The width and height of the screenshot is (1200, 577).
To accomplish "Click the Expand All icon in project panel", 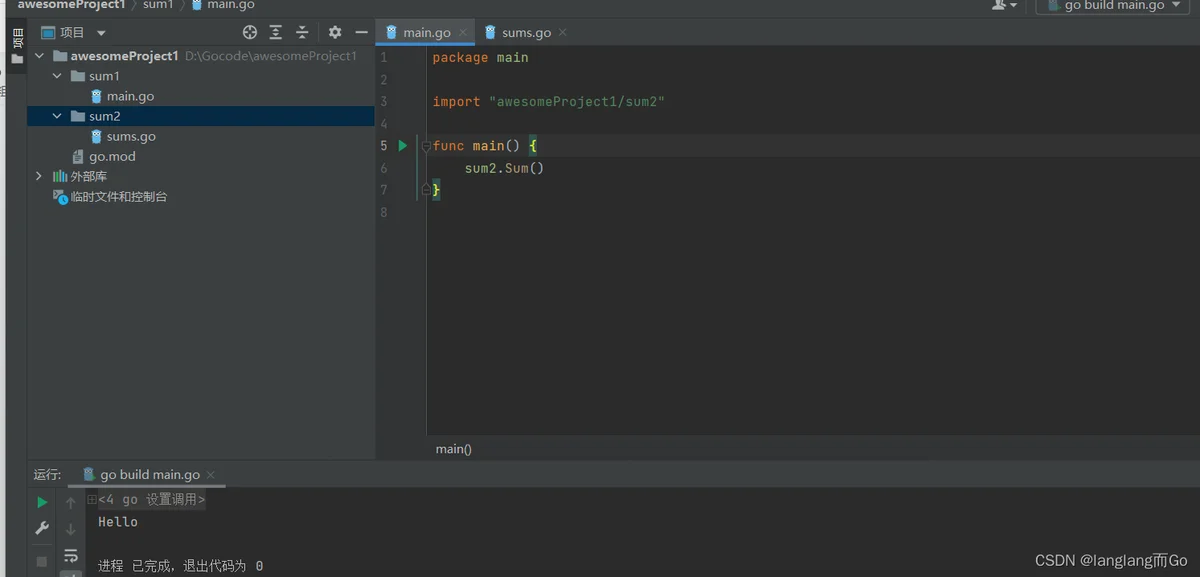I will [276, 33].
